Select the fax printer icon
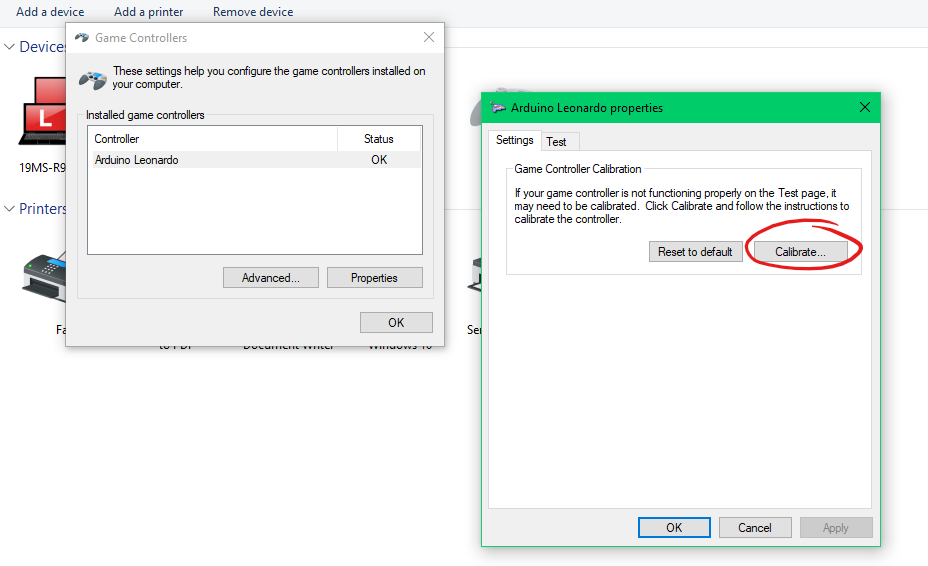Screen dimensions: 928x566 click(44, 278)
